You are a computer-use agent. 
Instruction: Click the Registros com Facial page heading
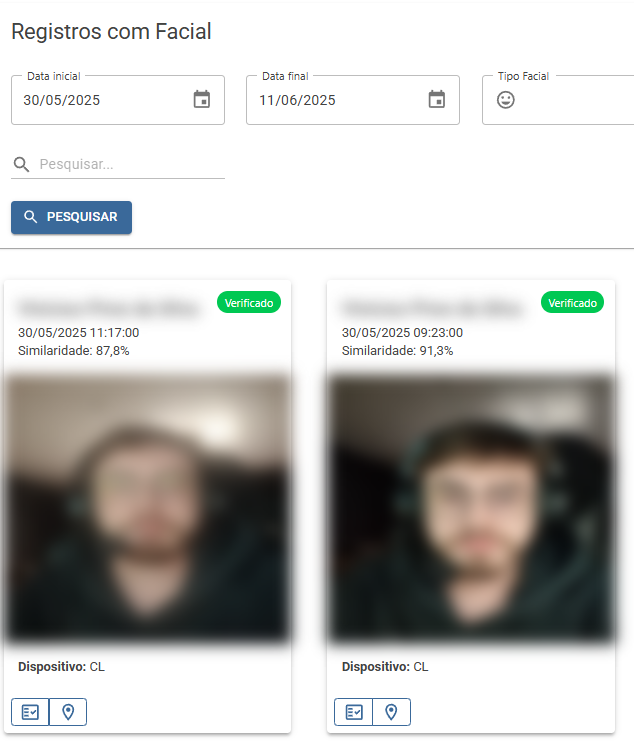111,32
